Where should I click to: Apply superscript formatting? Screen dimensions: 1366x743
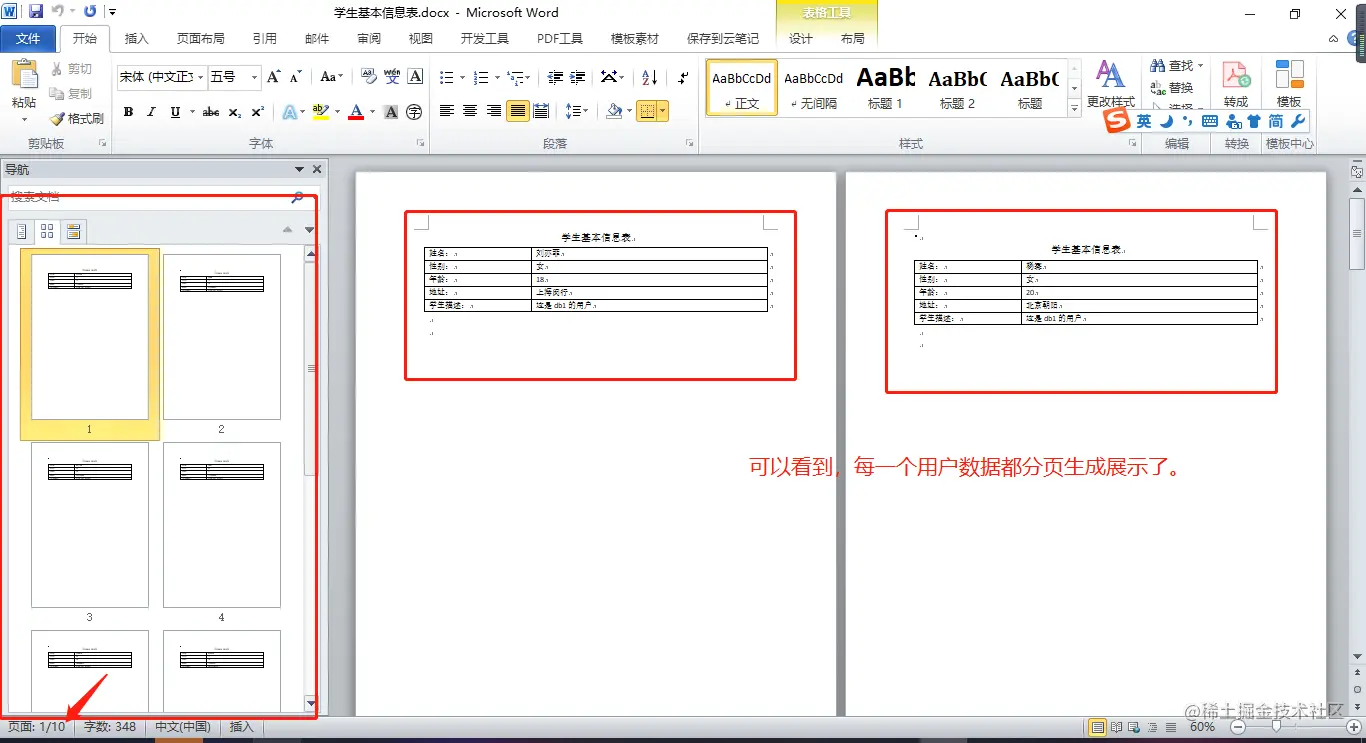click(x=257, y=112)
